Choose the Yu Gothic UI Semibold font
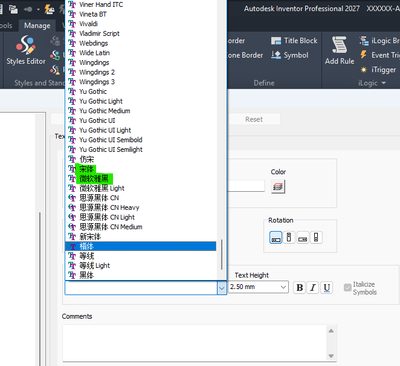 pos(140,140)
